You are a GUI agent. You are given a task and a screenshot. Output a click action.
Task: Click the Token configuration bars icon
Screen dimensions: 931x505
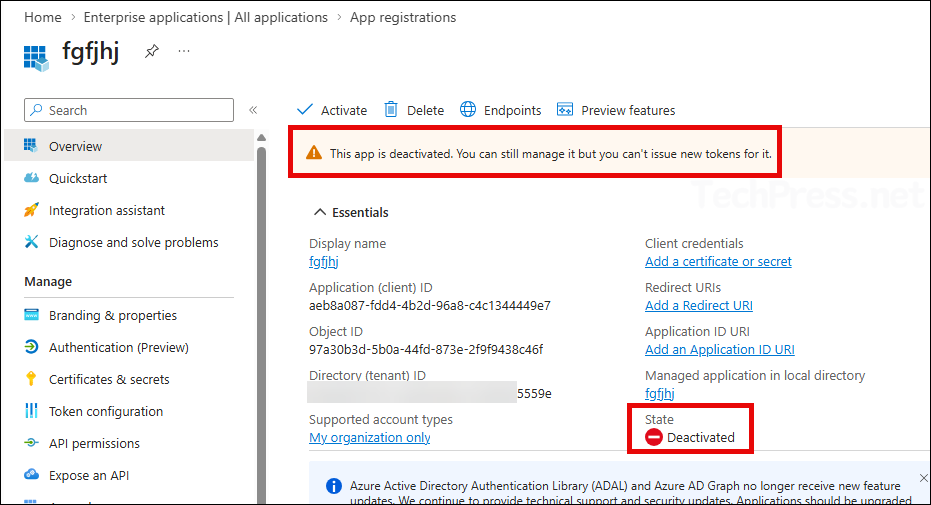click(31, 411)
